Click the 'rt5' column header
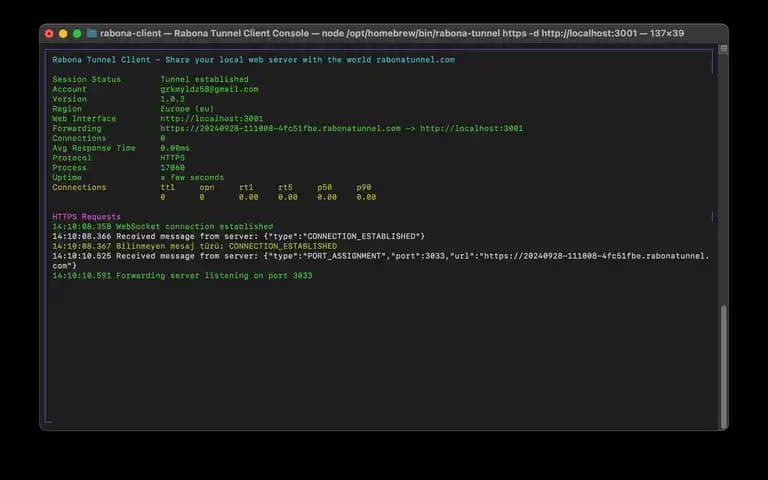This screenshot has height=480, width=768. (285, 187)
